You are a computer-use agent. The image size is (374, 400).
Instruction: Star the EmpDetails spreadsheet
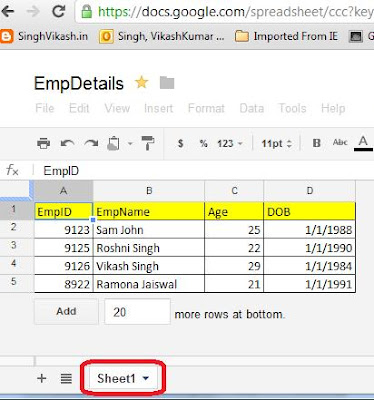[x=142, y=82]
